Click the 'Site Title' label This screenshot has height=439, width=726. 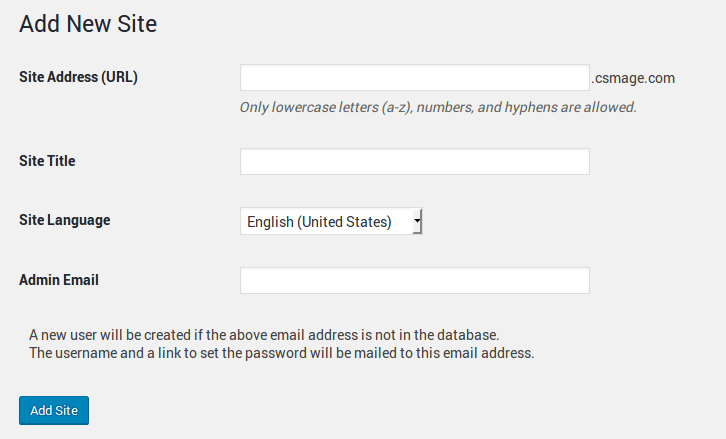(x=47, y=161)
